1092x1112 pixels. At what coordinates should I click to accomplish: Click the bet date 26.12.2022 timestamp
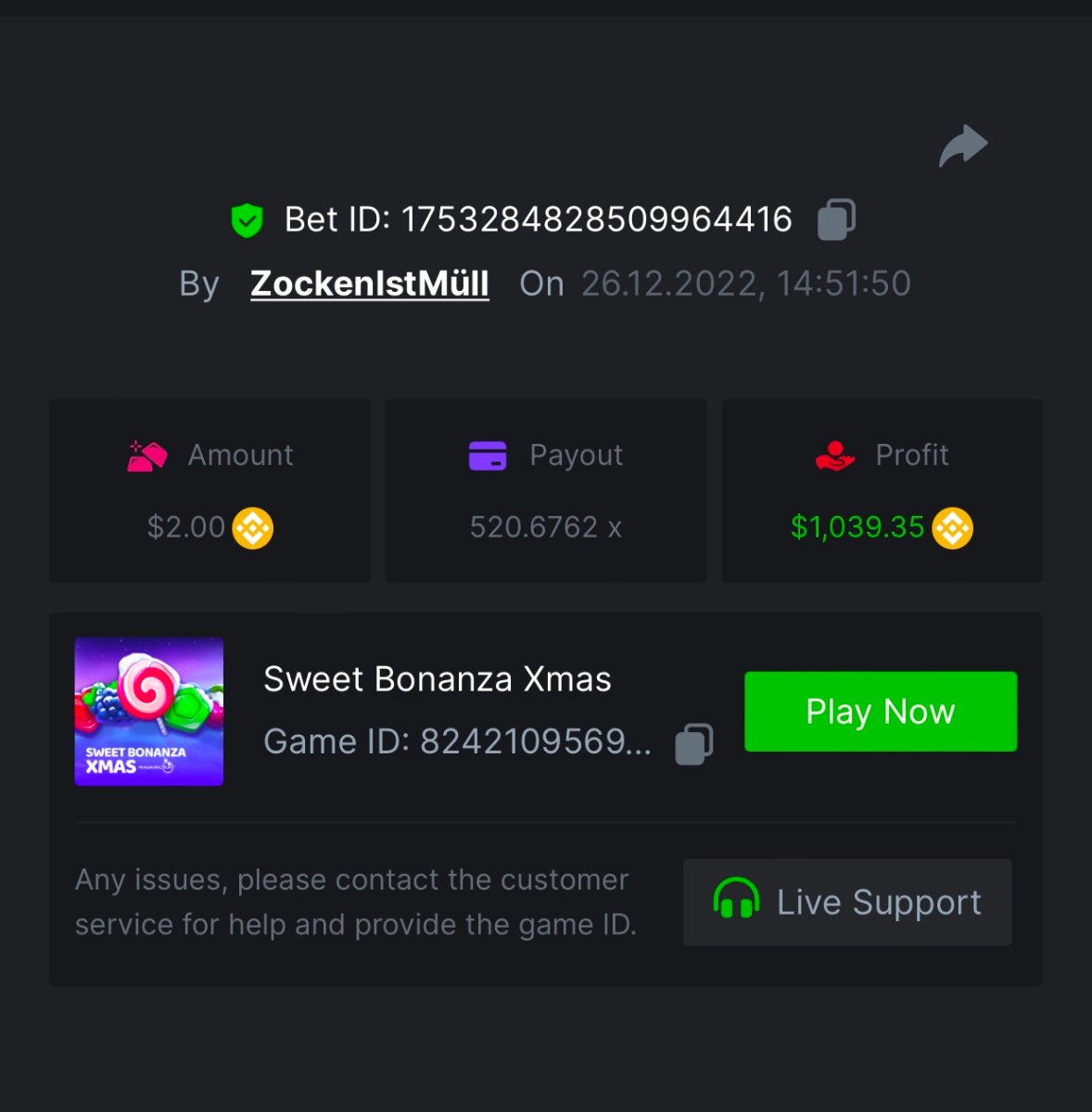(x=745, y=284)
